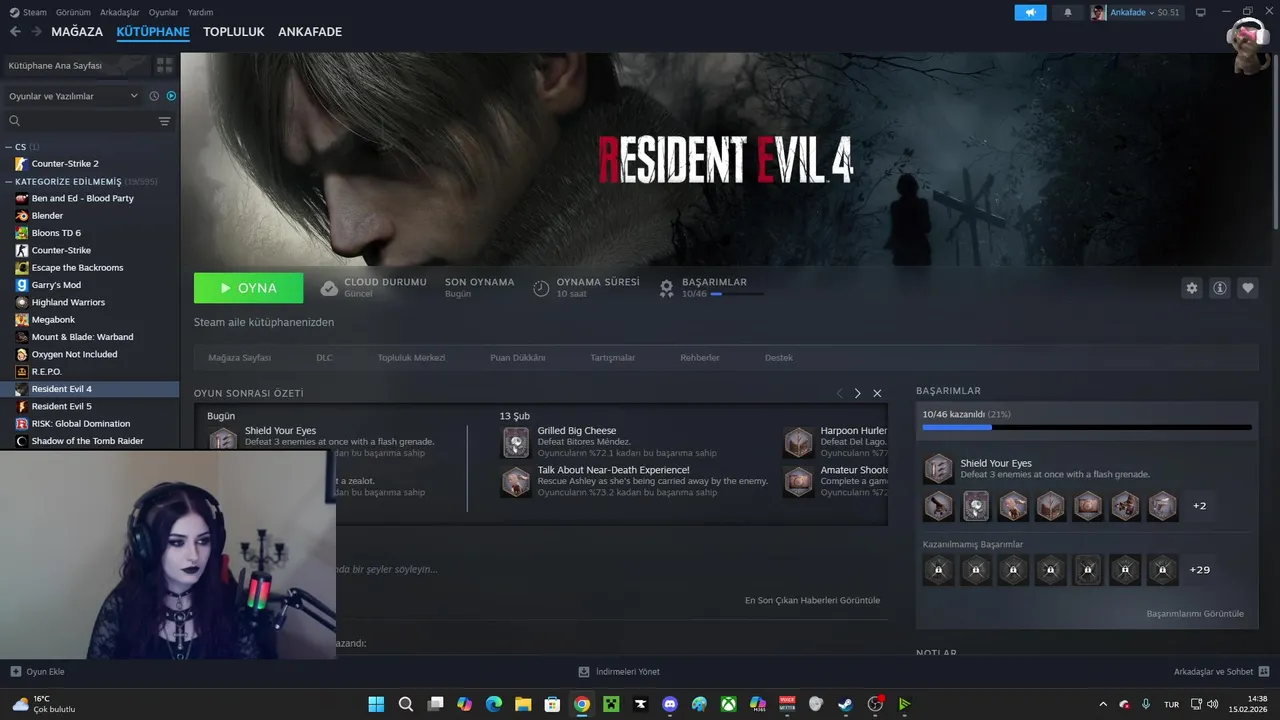Select Garry's Mod in library
1280x720 pixels.
[90, 285]
